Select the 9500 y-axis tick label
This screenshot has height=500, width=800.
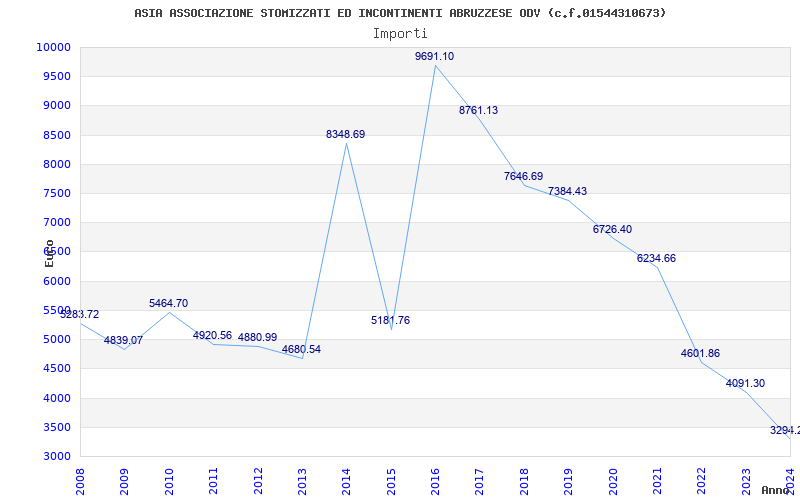point(56,77)
